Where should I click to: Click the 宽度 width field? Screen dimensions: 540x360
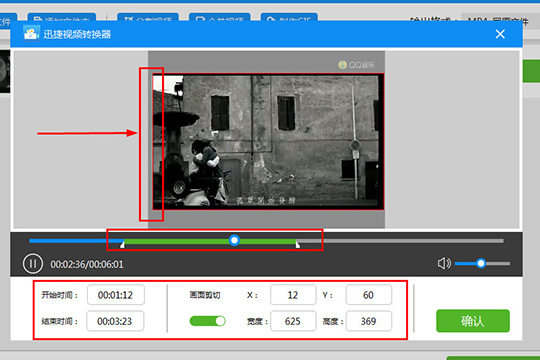(293, 321)
